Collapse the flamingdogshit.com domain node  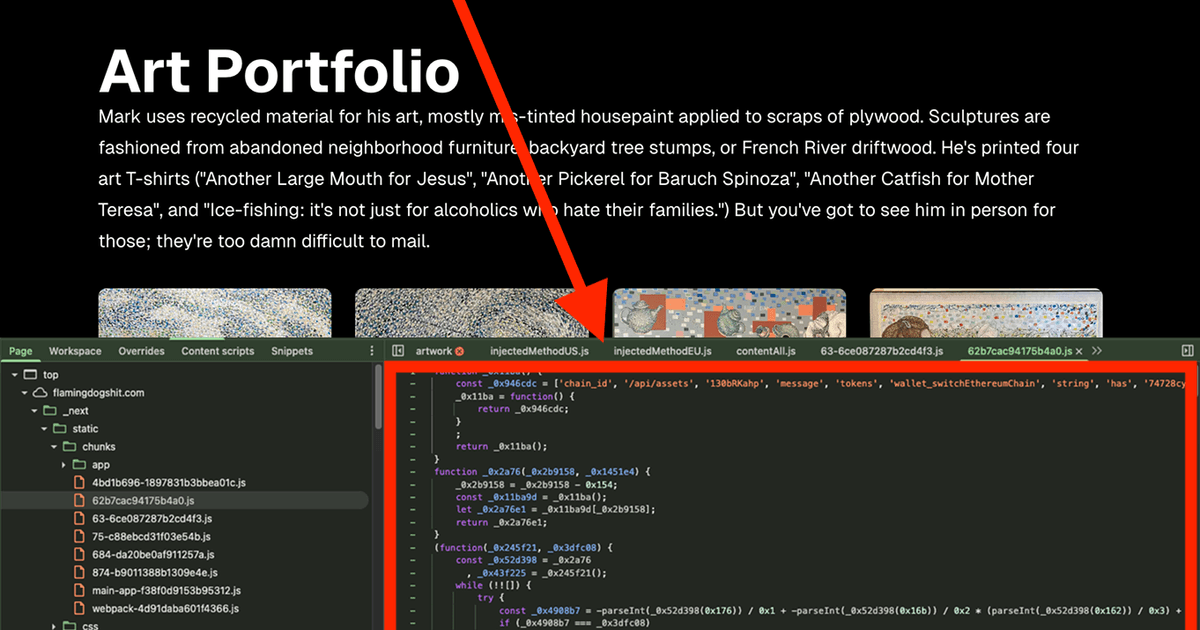click(x=25, y=392)
